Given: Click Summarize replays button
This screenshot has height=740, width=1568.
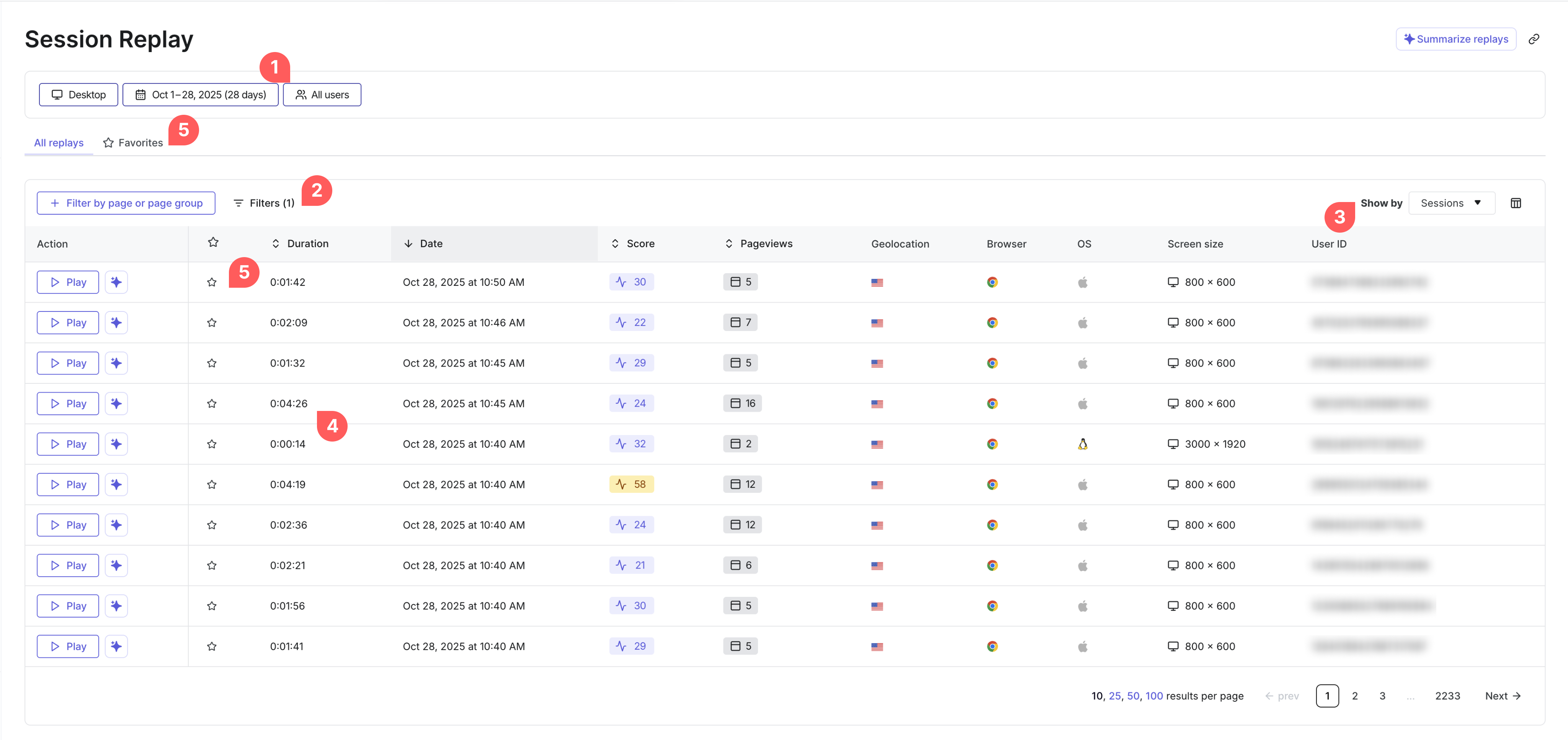Looking at the screenshot, I should 1455,39.
